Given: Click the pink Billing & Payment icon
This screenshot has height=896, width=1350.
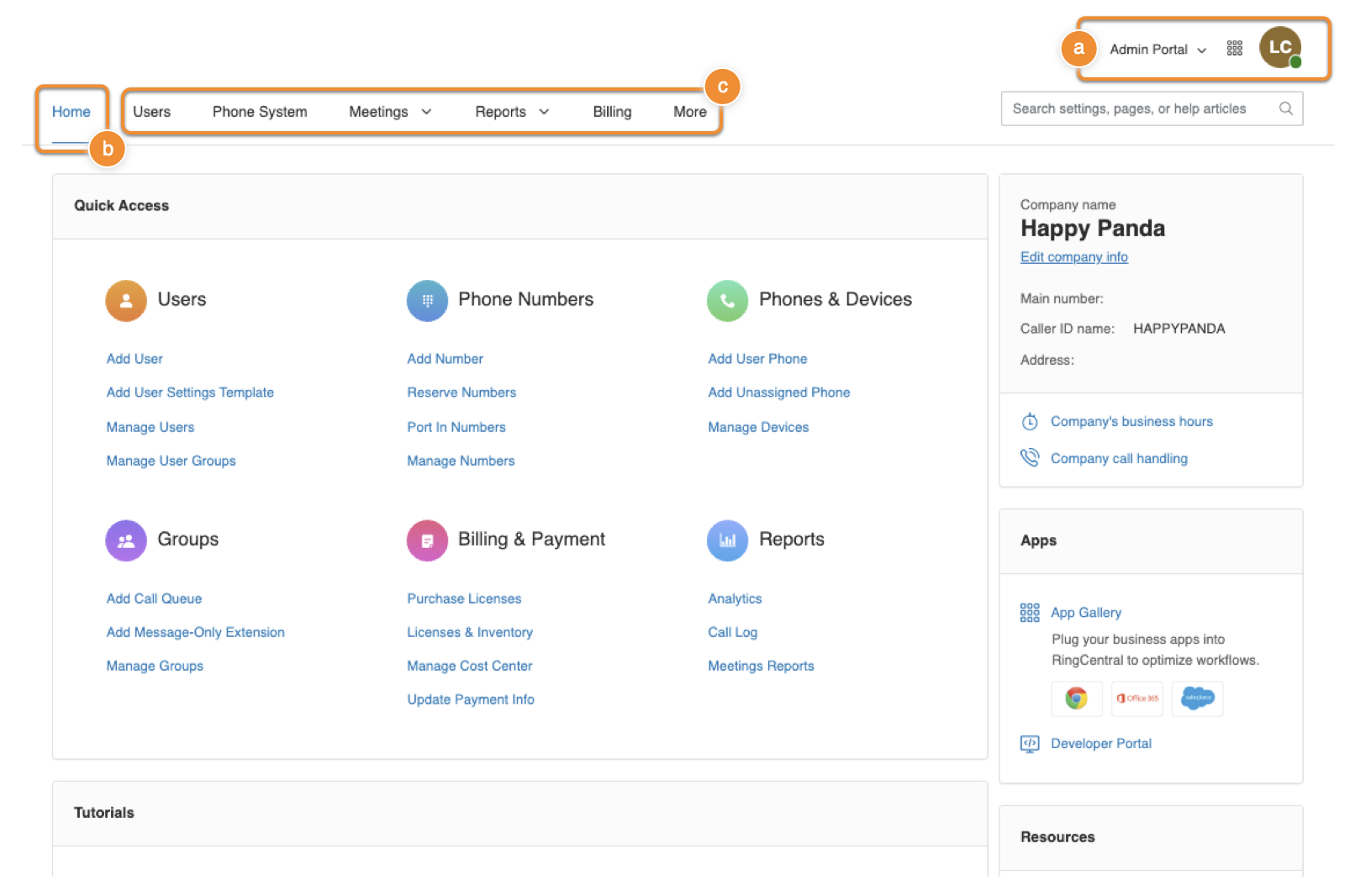Looking at the screenshot, I should click(427, 540).
